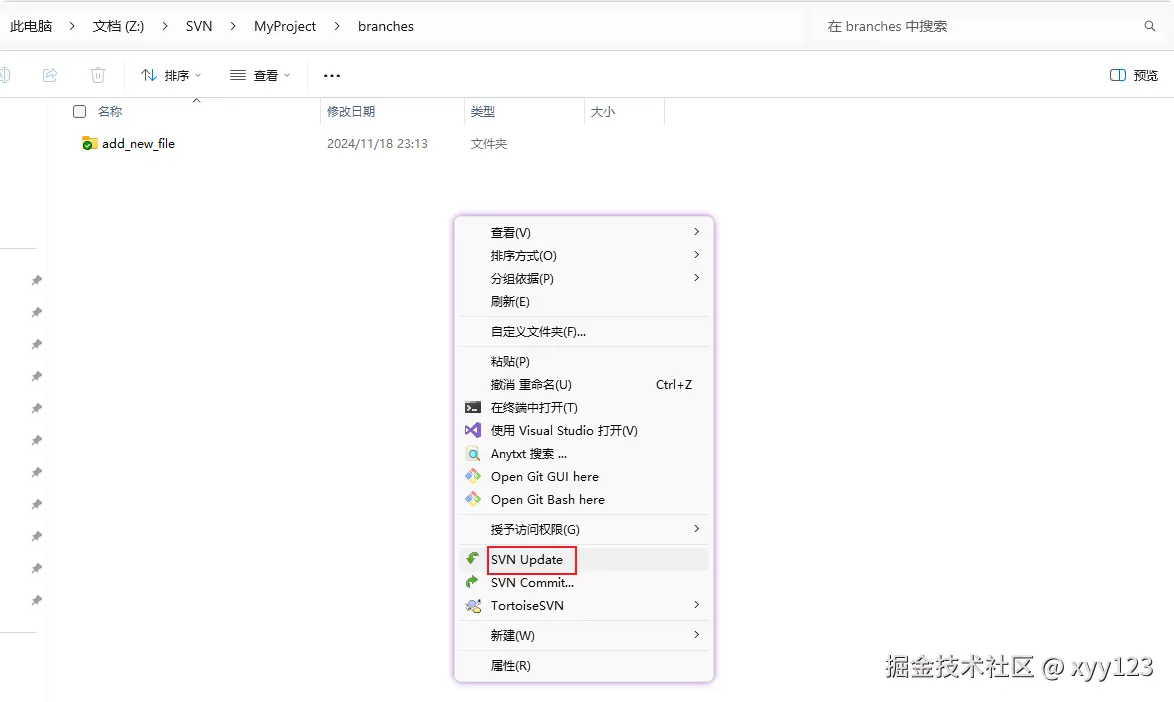
Task: Navigate to MyProject in breadcrumb
Action: click(x=285, y=26)
